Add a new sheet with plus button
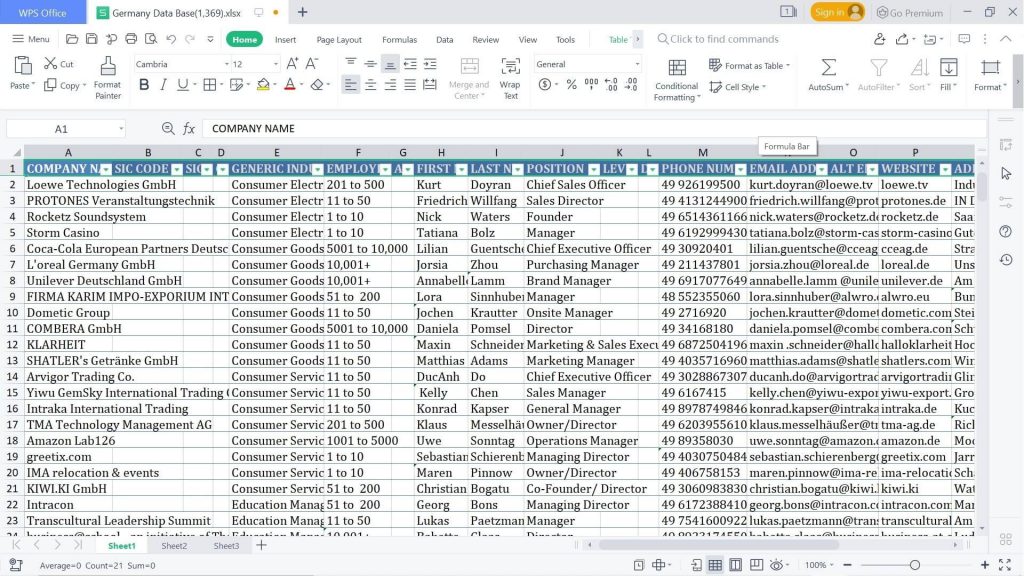 tap(261, 545)
